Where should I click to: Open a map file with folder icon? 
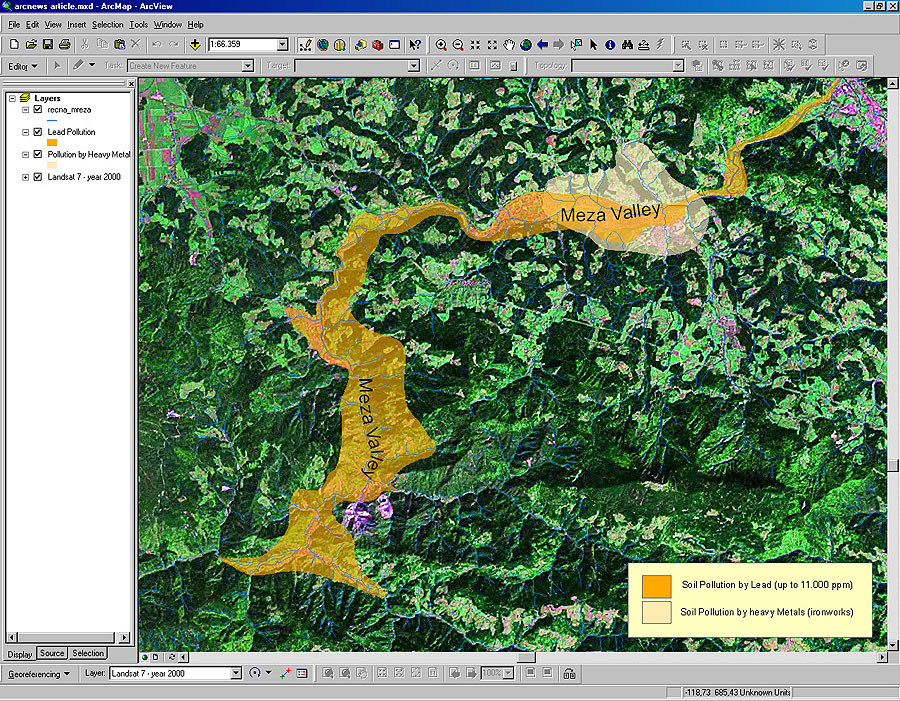[x=31, y=44]
